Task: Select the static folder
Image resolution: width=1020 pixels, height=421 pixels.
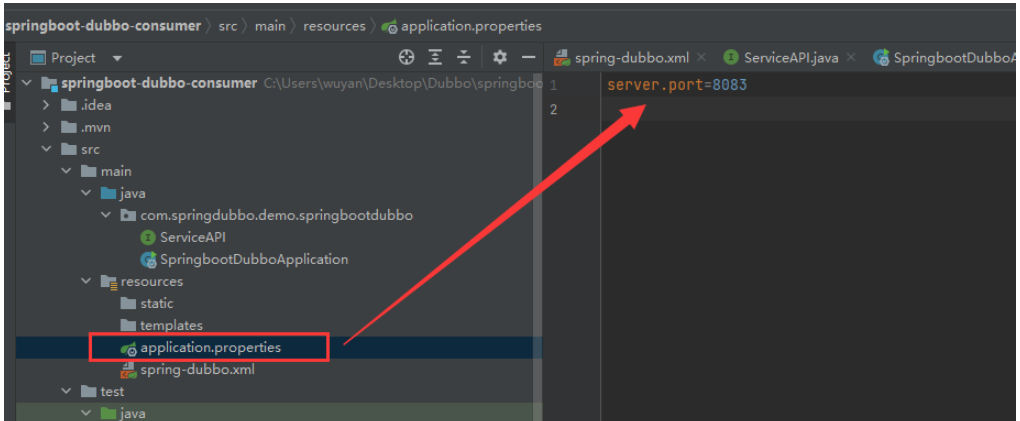Action: click(x=147, y=304)
